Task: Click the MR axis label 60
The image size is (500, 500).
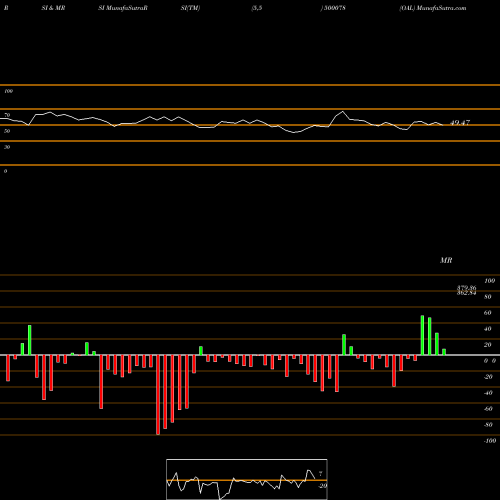Action: point(488,313)
